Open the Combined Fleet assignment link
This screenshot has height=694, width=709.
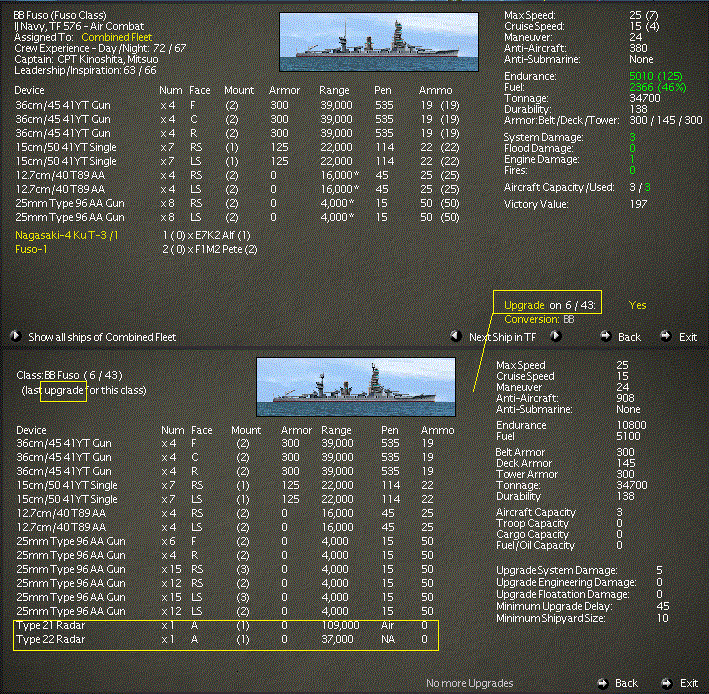[117, 37]
